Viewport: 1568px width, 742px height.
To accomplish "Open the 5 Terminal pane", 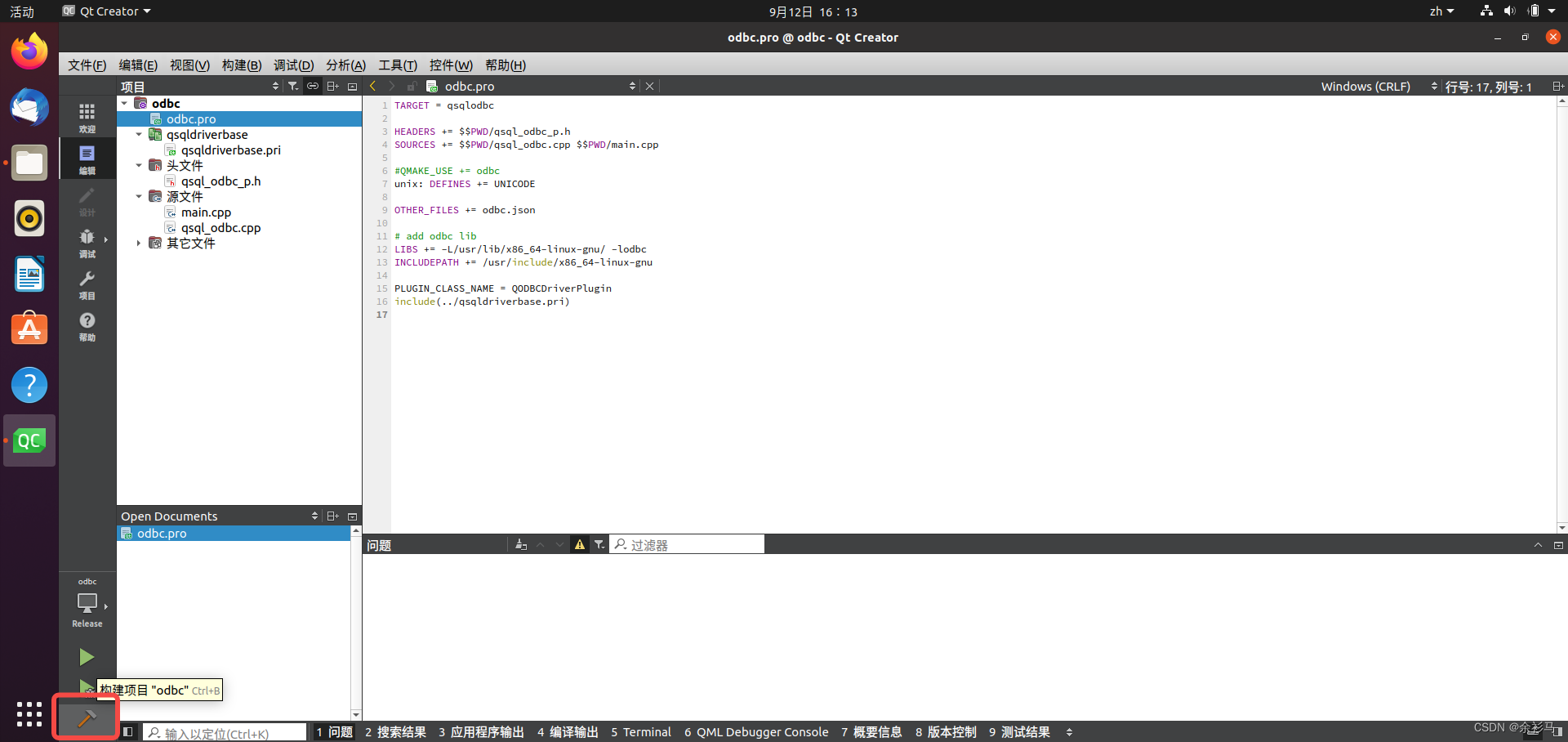I will coord(641,731).
